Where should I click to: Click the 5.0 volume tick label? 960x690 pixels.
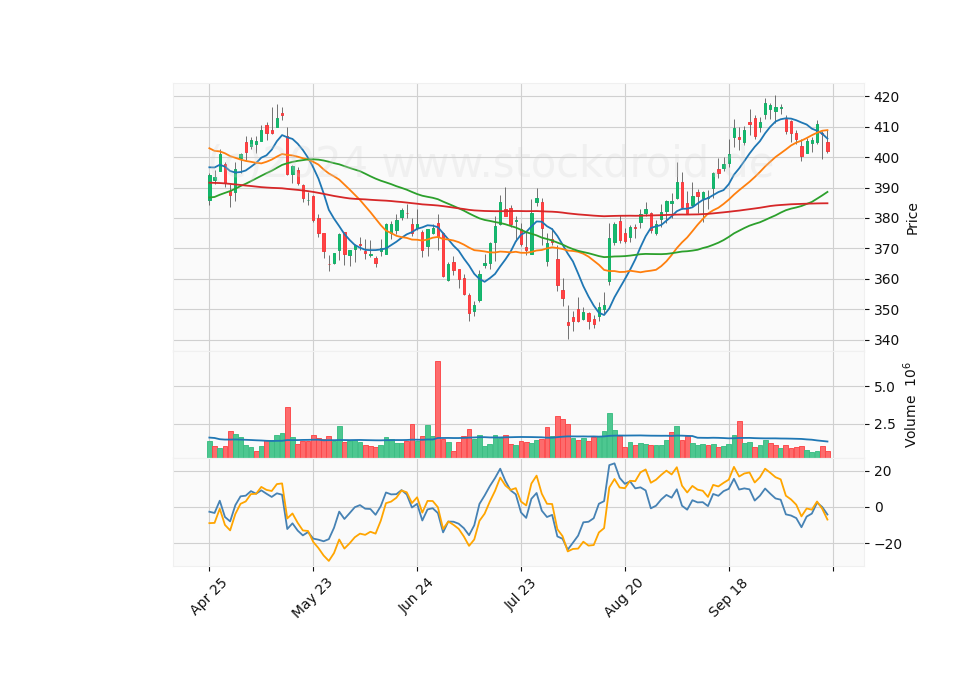(884, 387)
